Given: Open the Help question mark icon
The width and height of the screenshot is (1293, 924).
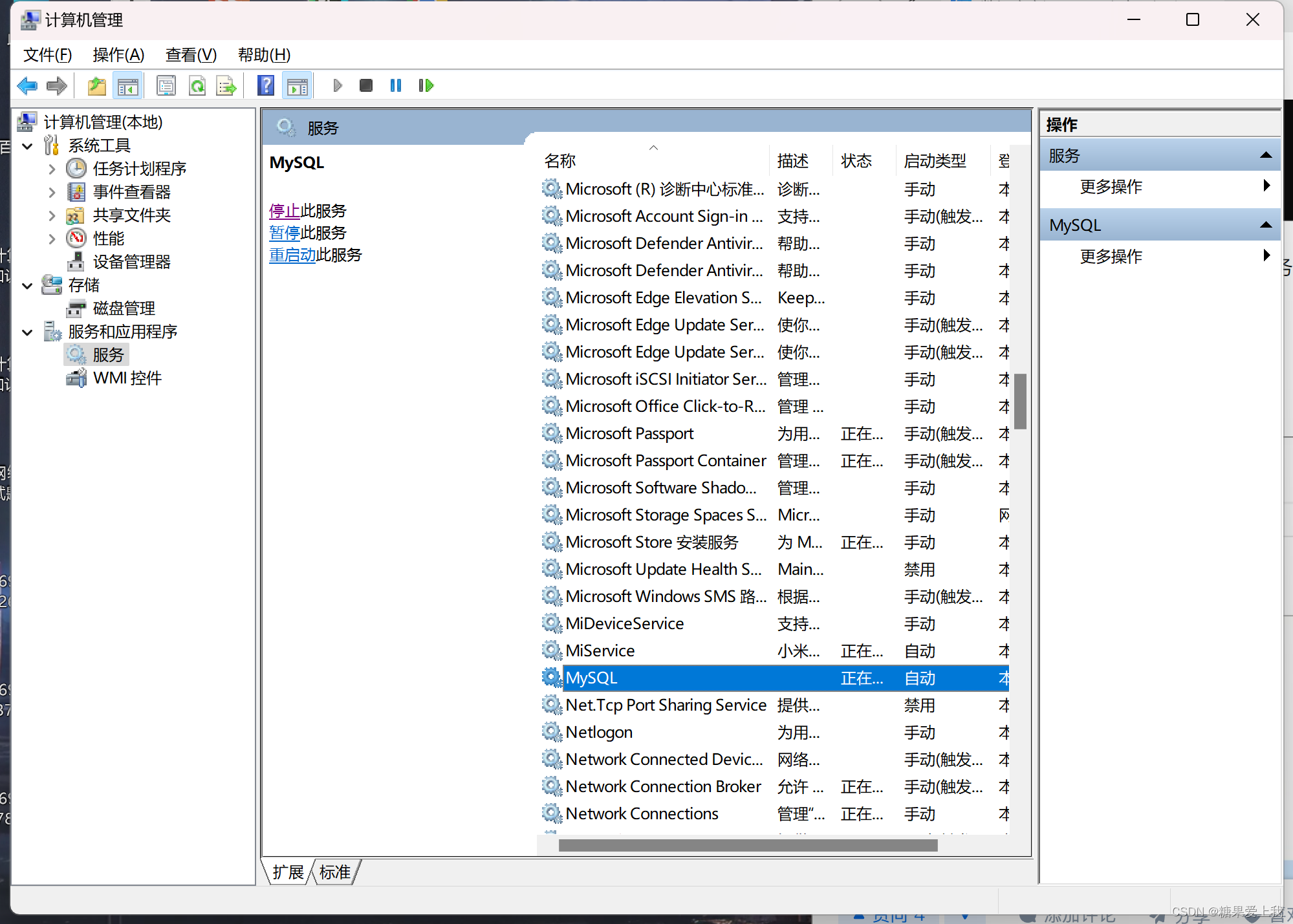Looking at the screenshot, I should [x=266, y=85].
